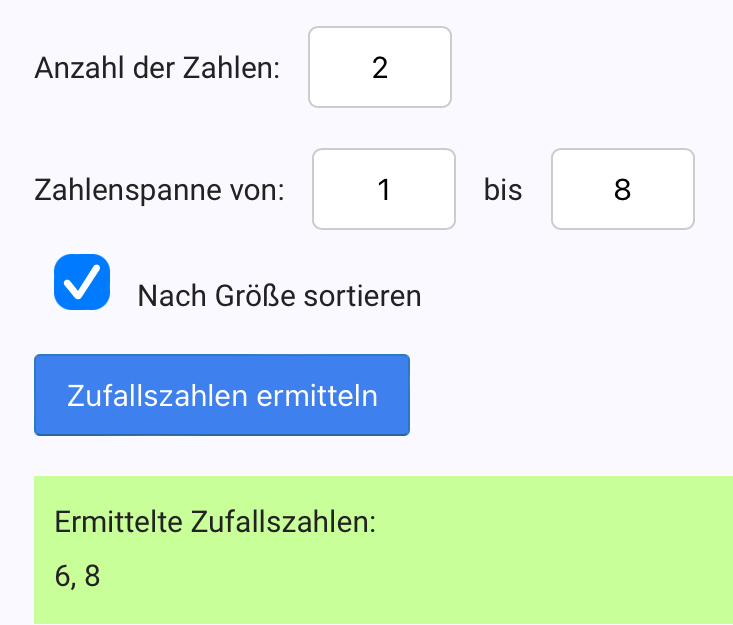
Task: Click the final 8 in results list
Action: point(92,576)
